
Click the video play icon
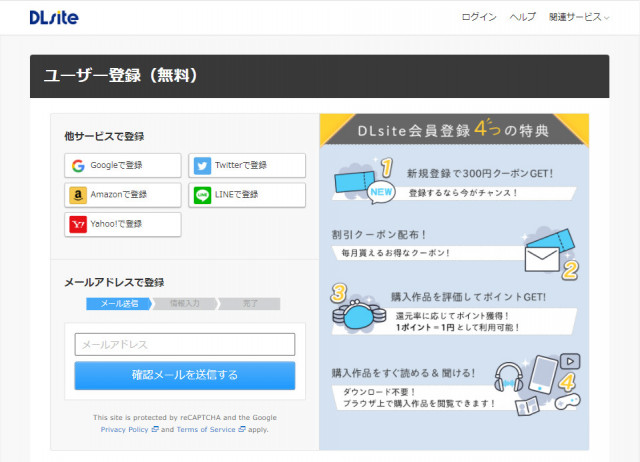(570, 361)
